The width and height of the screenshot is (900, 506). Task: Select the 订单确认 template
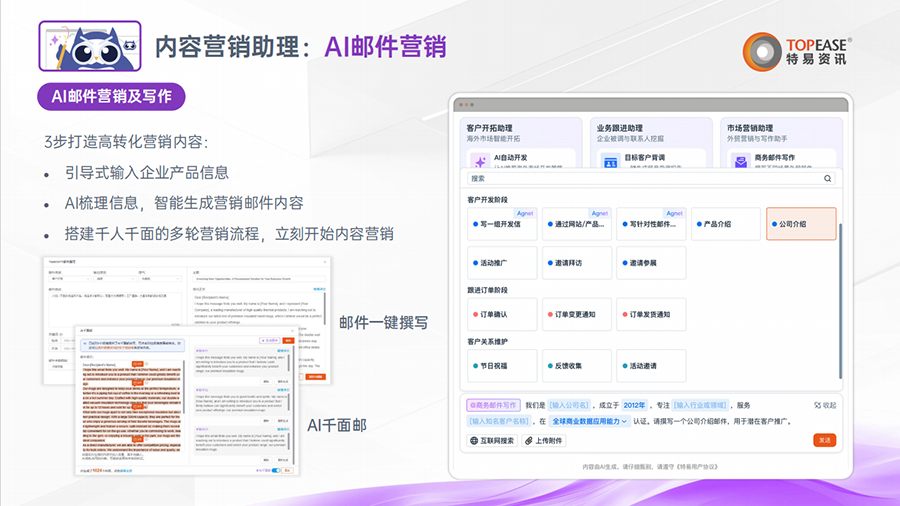(x=502, y=314)
